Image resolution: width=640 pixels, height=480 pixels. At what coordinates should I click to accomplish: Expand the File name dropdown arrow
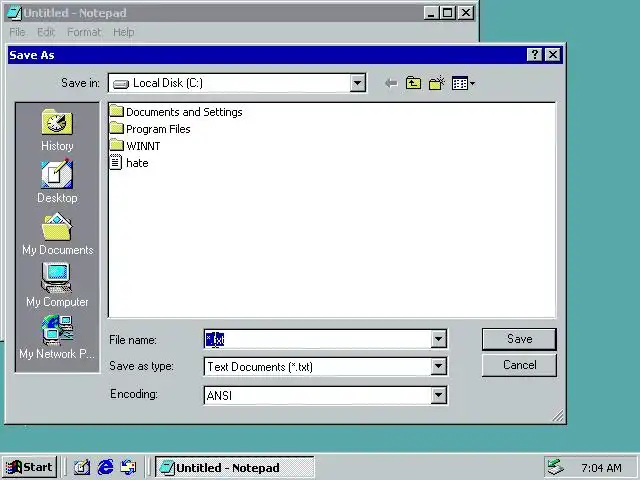pos(438,339)
